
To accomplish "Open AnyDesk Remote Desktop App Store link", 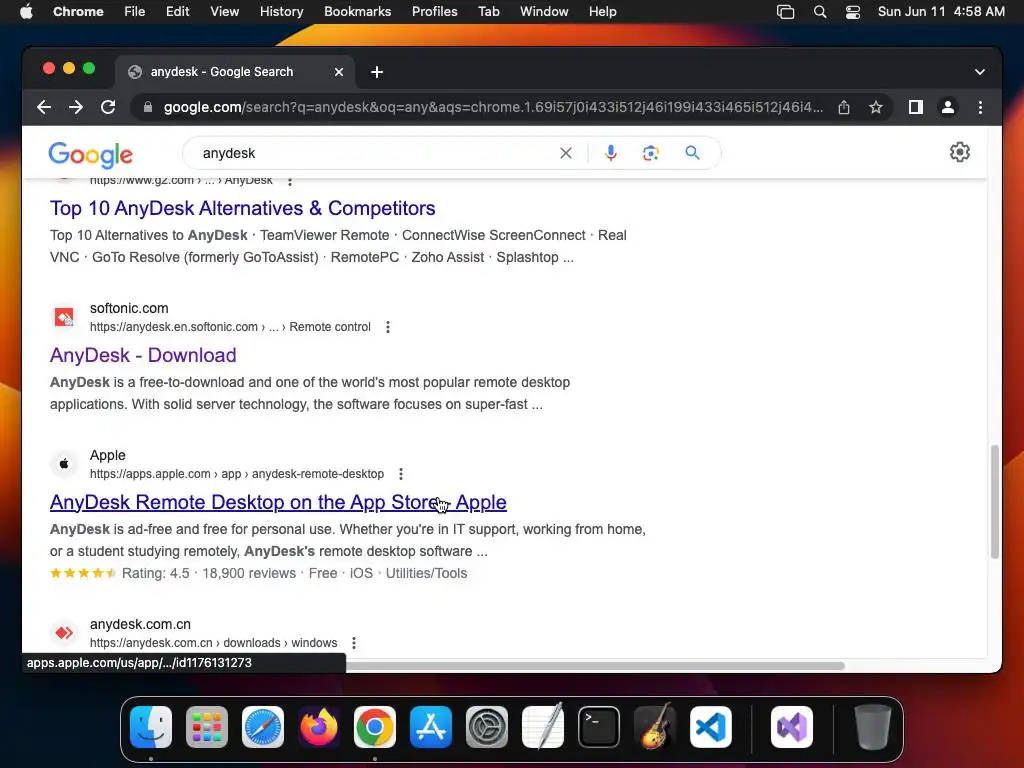I will coord(278,502).
